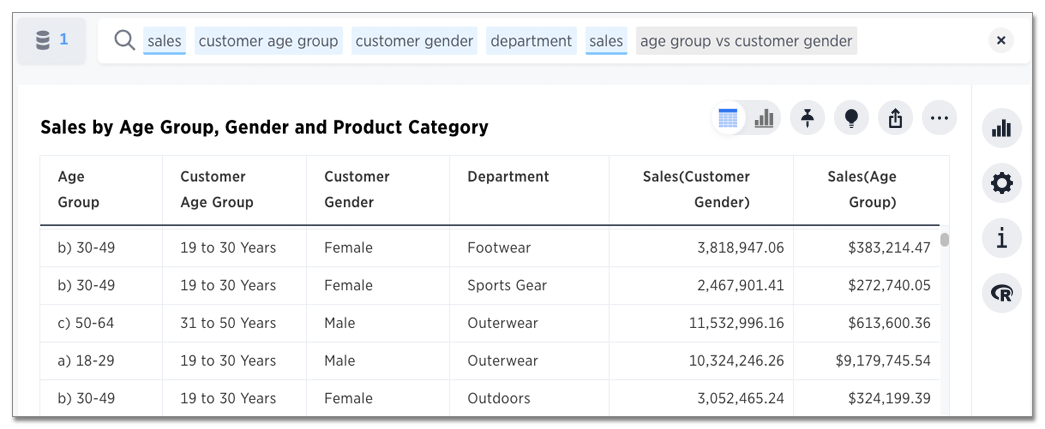This screenshot has height=429, width=1045.
Task: Click the magnifying glass search icon
Action: click(x=124, y=40)
